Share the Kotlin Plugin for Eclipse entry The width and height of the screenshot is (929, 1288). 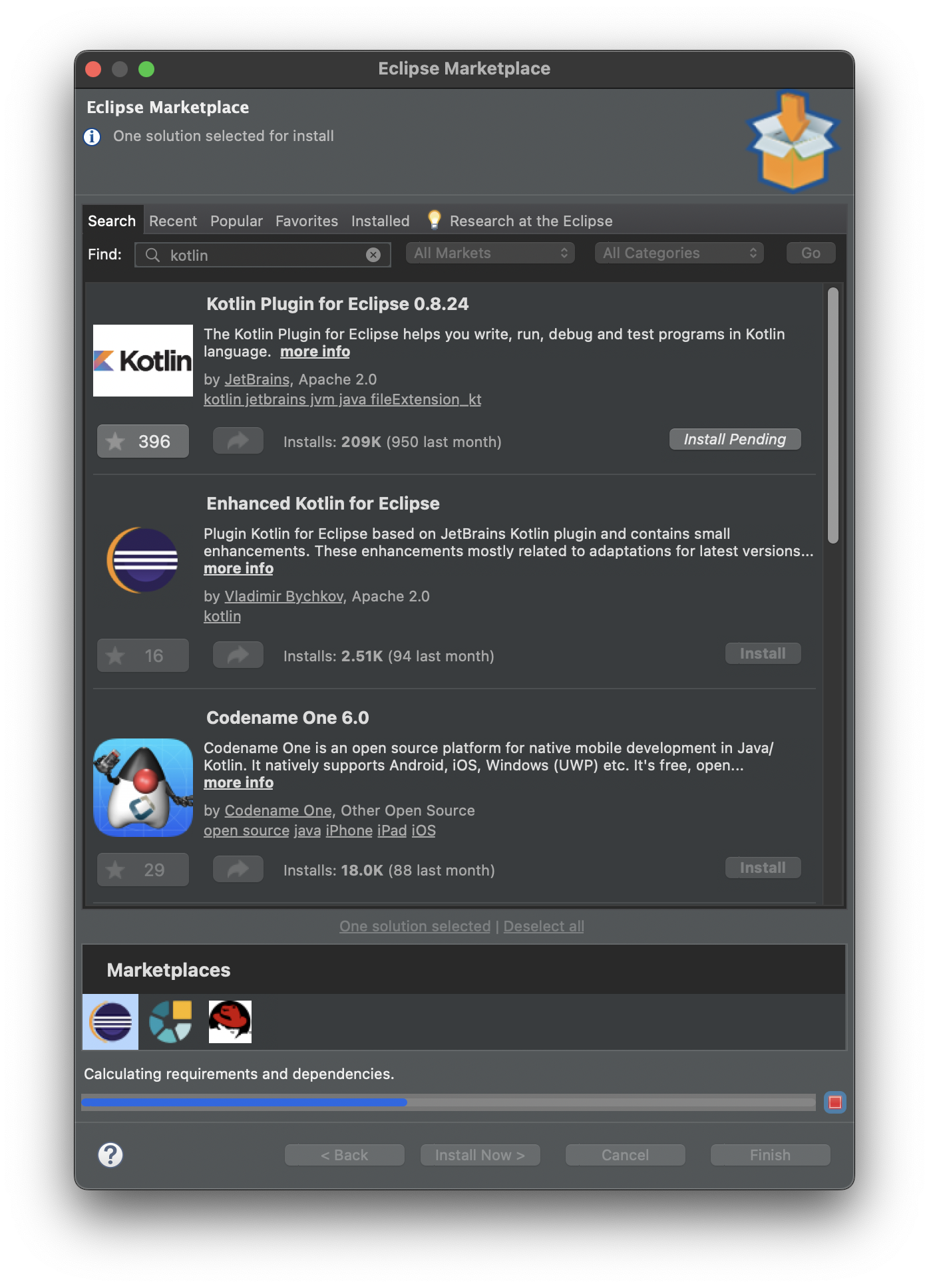(x=238, y=440)
